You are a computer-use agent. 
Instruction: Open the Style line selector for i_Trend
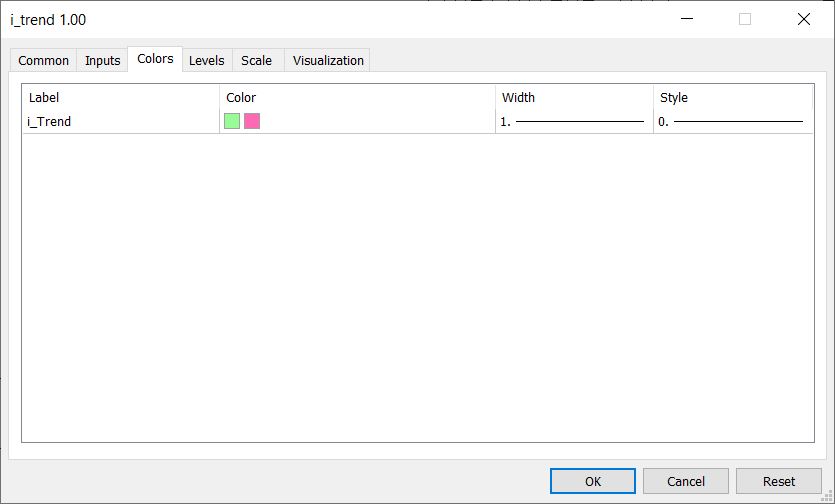pyautogui.click(x=732, y=121)
